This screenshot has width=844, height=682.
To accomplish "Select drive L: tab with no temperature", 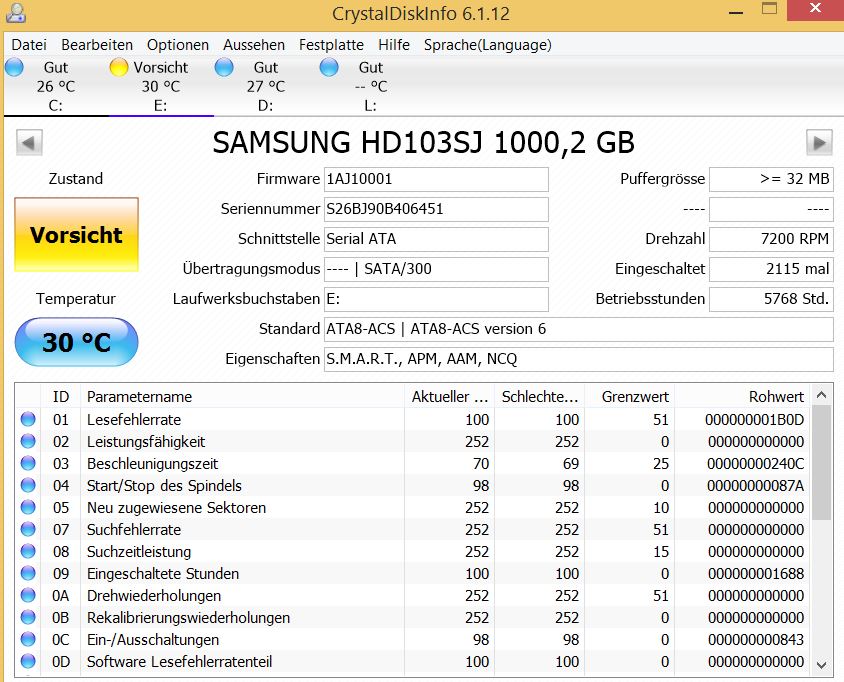I will pyautogui.click(x=371, y=86).
